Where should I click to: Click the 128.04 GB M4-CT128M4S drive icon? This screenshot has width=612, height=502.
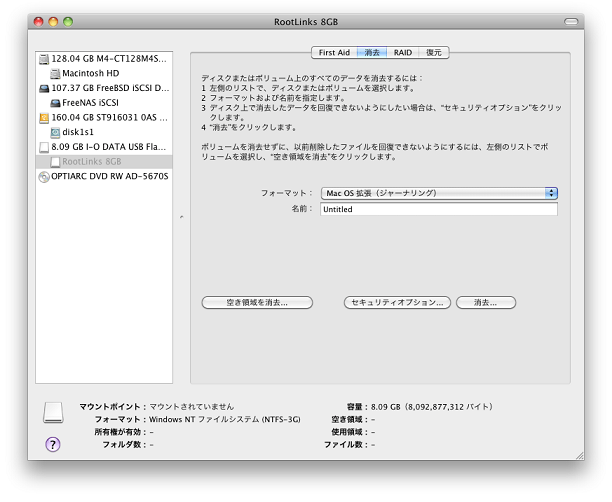click(x=44, y=59)
